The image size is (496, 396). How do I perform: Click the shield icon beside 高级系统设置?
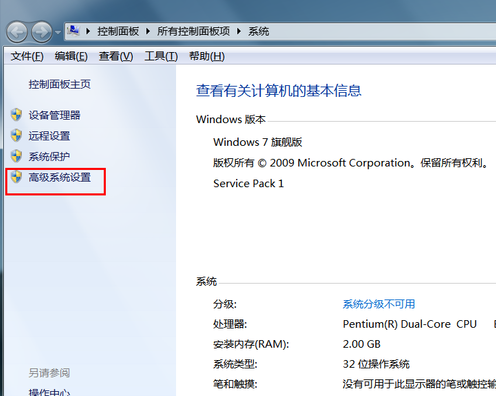pos(16,177)
